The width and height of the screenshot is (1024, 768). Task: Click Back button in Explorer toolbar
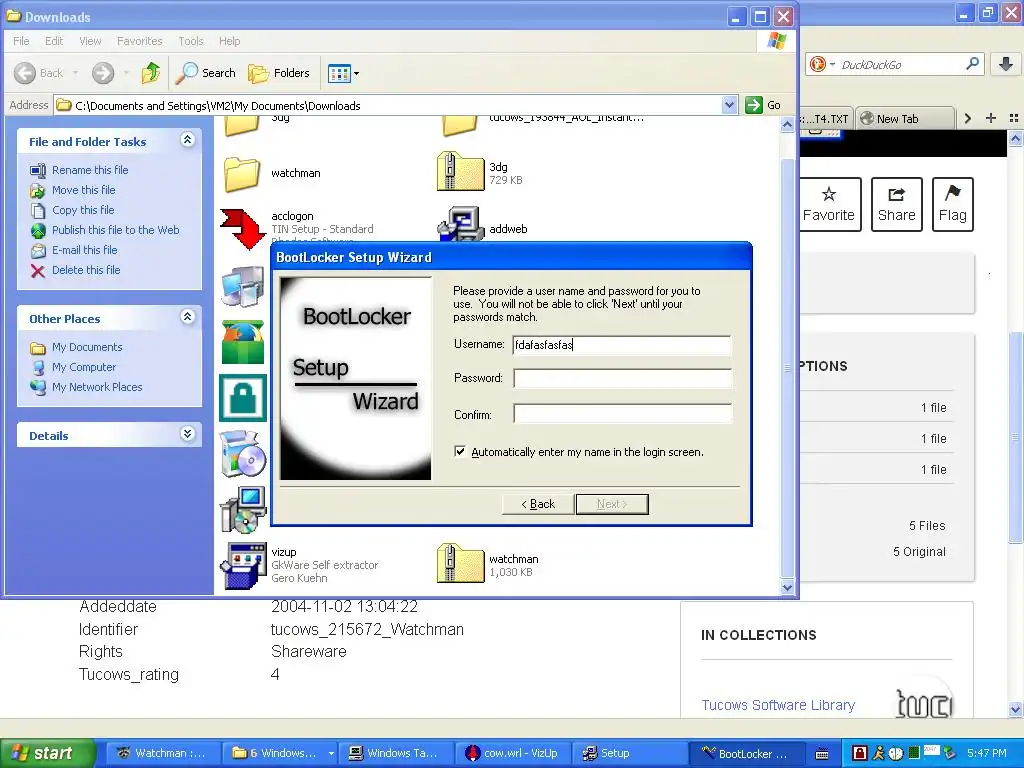[40, 72]
